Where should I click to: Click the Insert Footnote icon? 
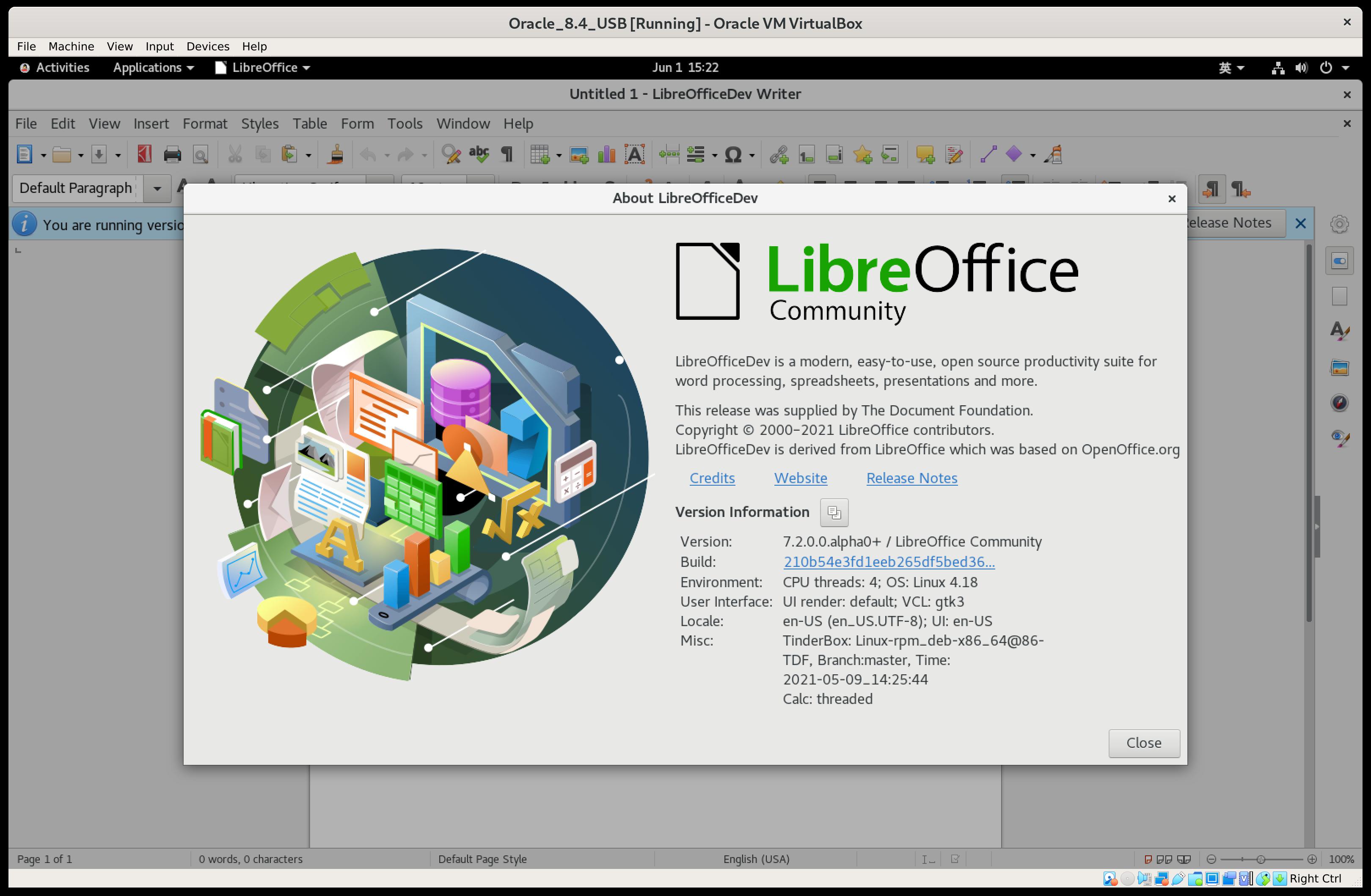click(807, 154)
